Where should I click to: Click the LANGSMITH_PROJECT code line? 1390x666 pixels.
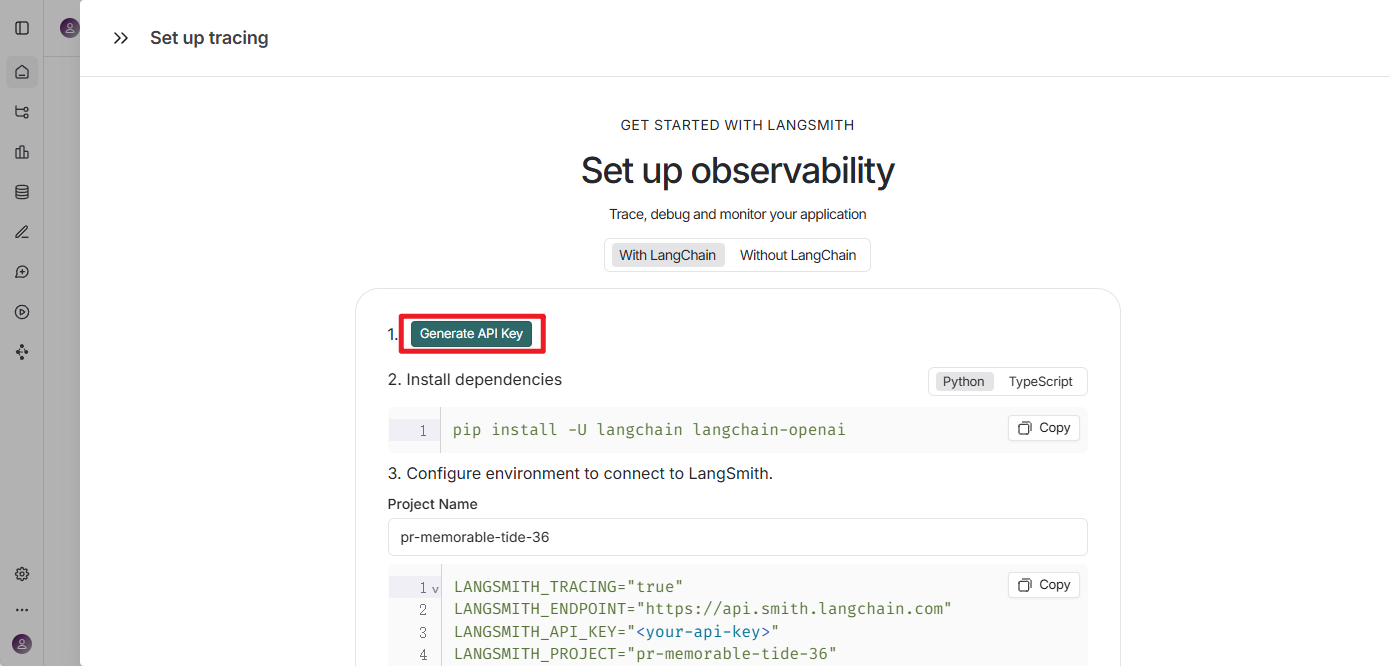(645, 655)
